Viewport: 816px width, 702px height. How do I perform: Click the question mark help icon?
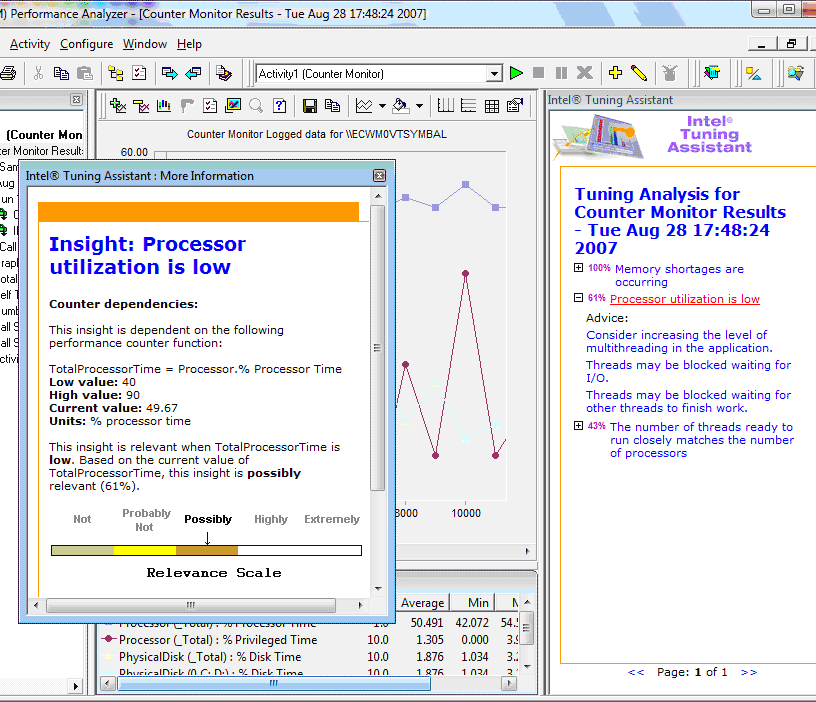click(x=279, y=106)
